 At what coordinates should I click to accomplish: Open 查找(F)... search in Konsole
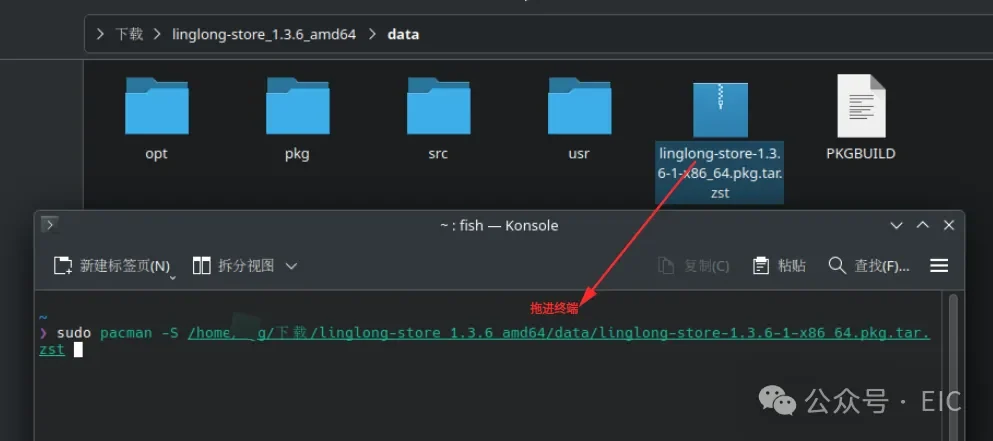pyautogui.click(x=869, y=266)
